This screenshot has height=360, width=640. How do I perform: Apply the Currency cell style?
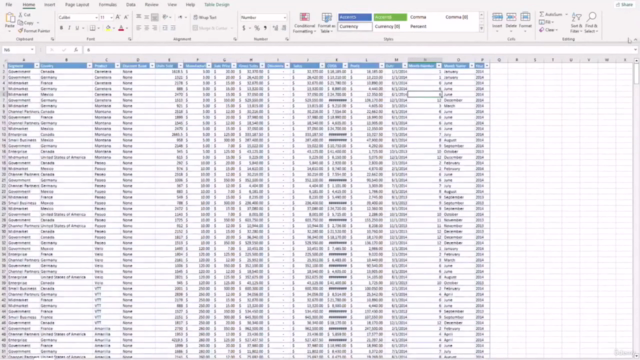click(x=355, y=27)
